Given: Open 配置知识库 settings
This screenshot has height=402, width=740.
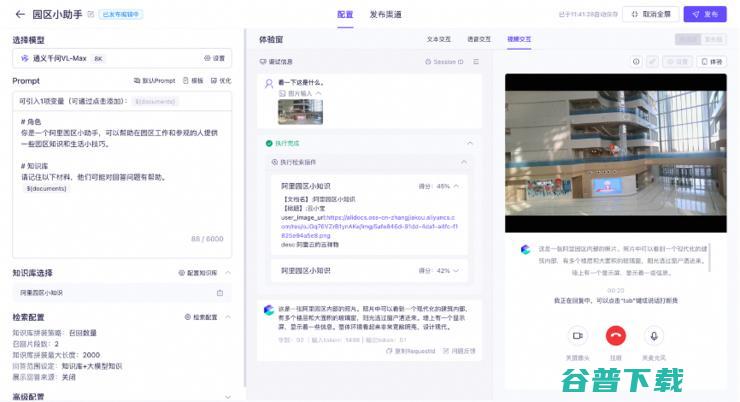Looking at the screenshot, I should 198,273.
